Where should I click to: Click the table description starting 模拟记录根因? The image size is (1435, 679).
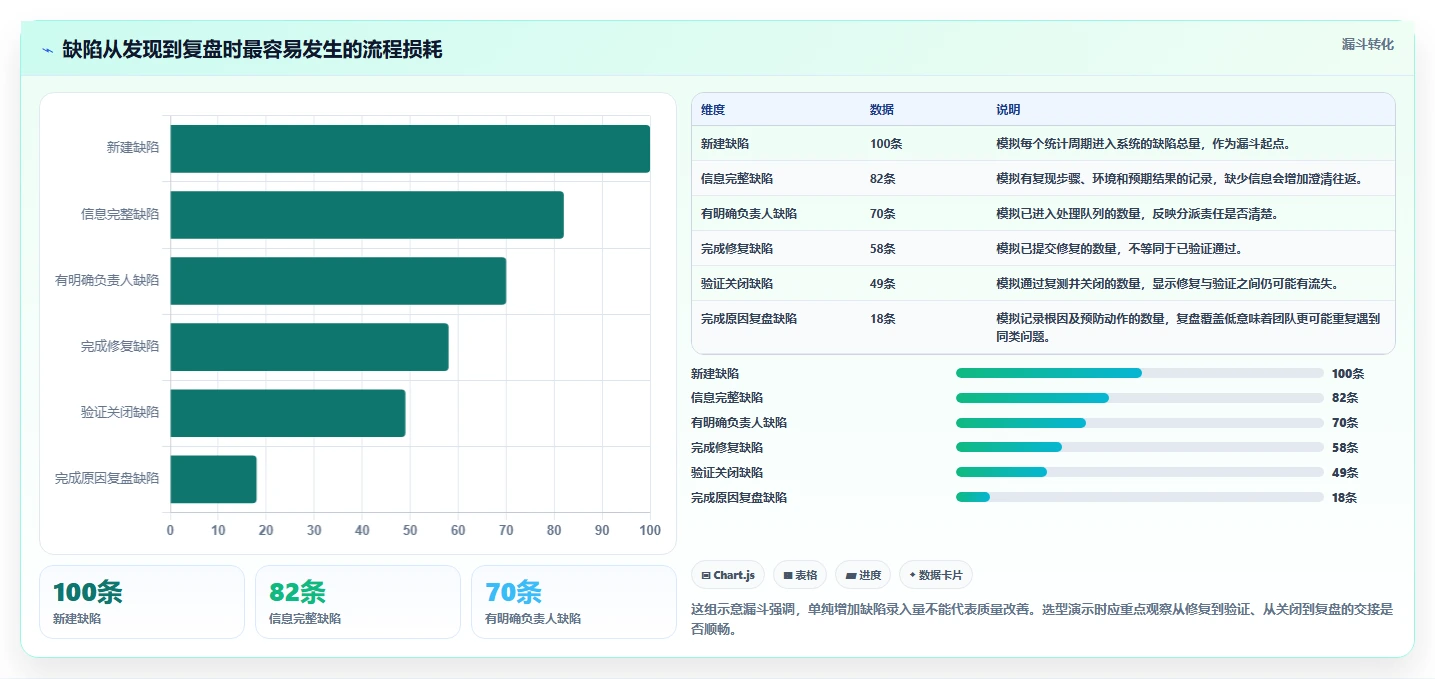(1188, 327)
